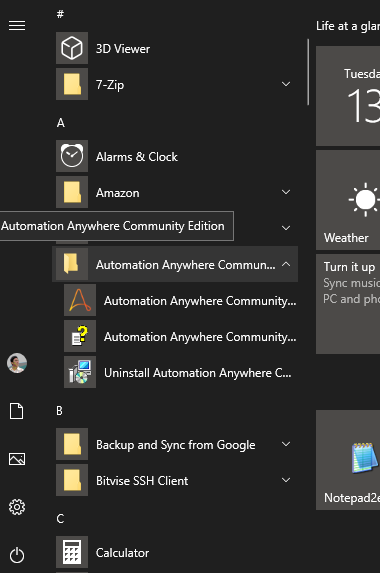Launch Automation Anywhere via orange A icon
This screenshot has width=380, height=573.
click(80, 300)
